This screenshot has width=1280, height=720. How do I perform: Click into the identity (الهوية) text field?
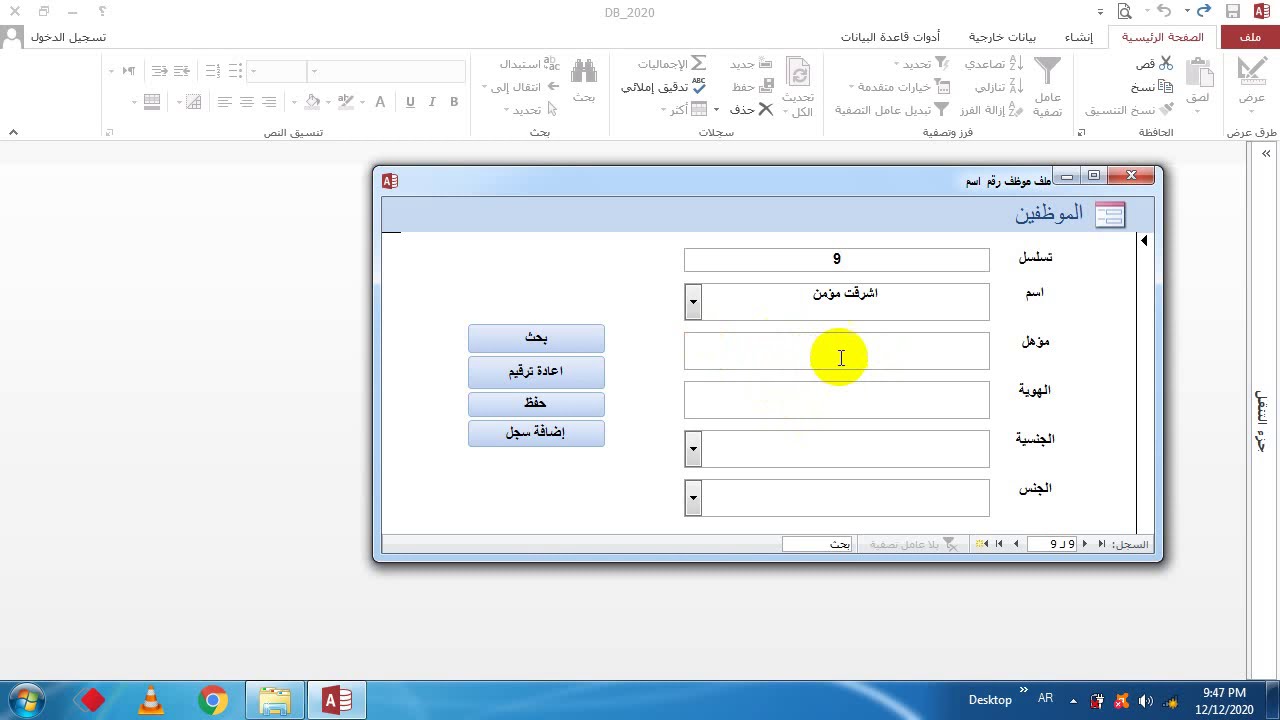coord(837,400)
